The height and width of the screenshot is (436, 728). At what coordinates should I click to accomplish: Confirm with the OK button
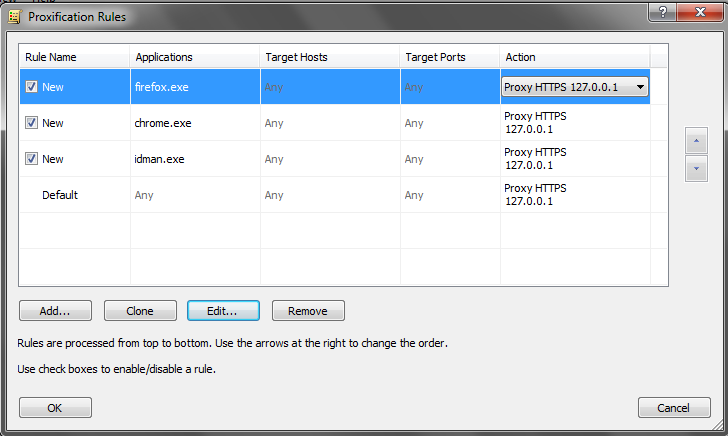point(55,408)
